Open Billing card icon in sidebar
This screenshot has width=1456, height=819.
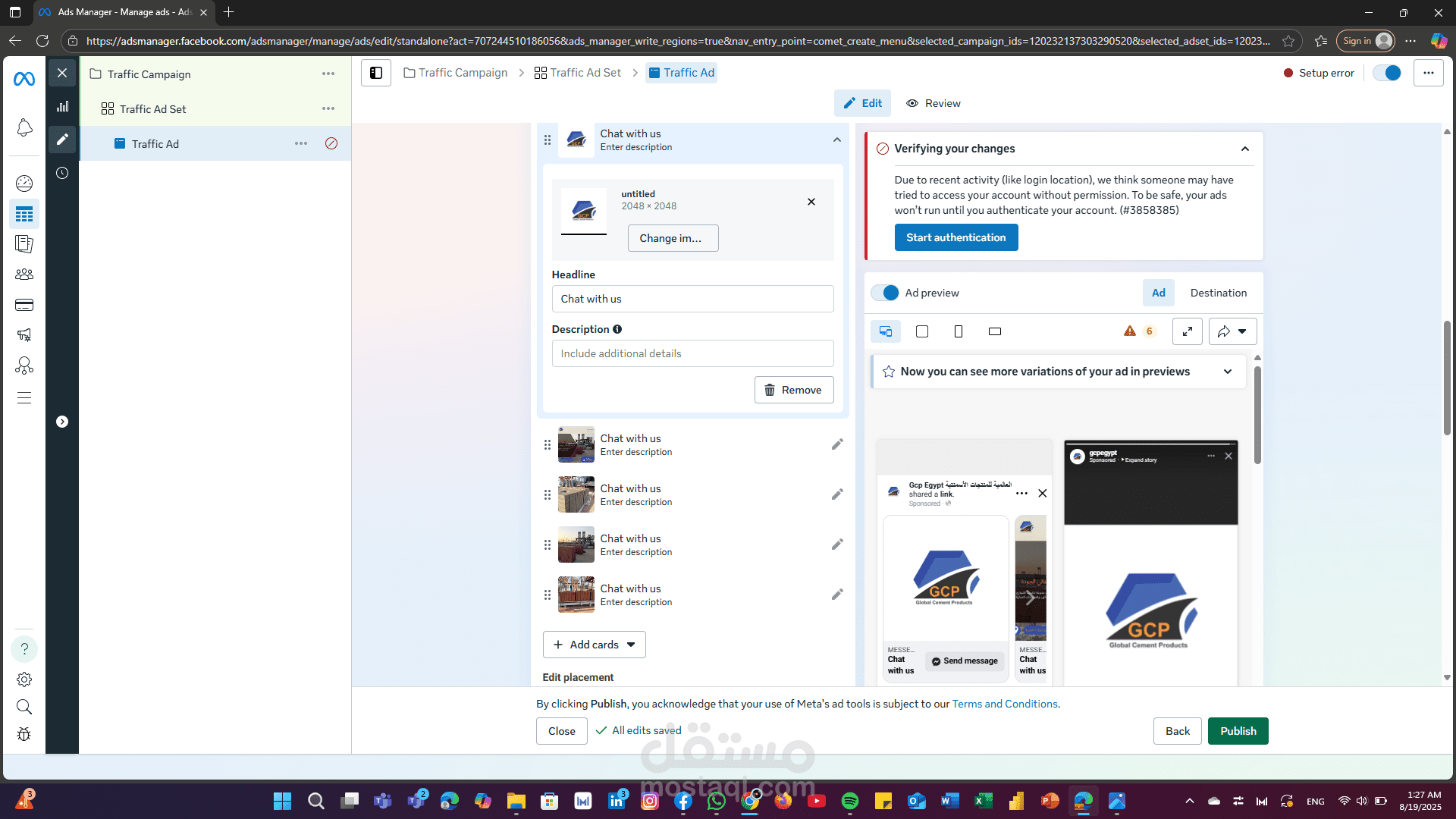tap(24, 305)
